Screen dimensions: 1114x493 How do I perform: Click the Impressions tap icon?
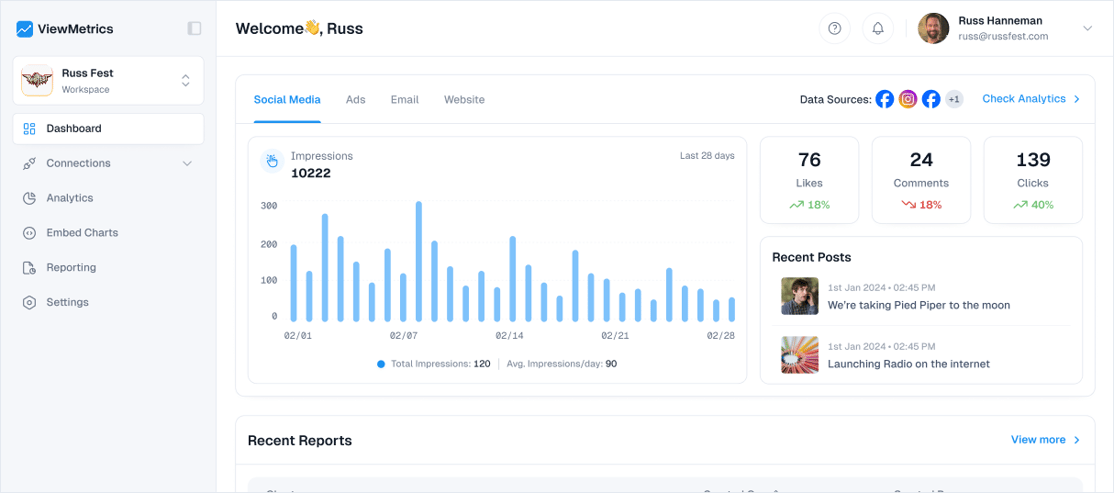click(x=272, y=163)
